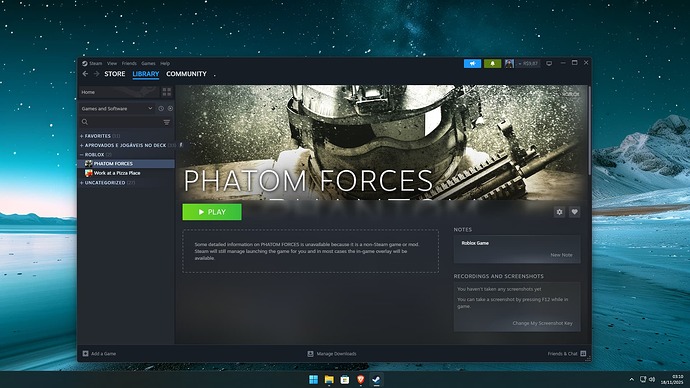690x388 pixels.
Task: Click Steam icon in taskbar
Action: tap(376, 380)
